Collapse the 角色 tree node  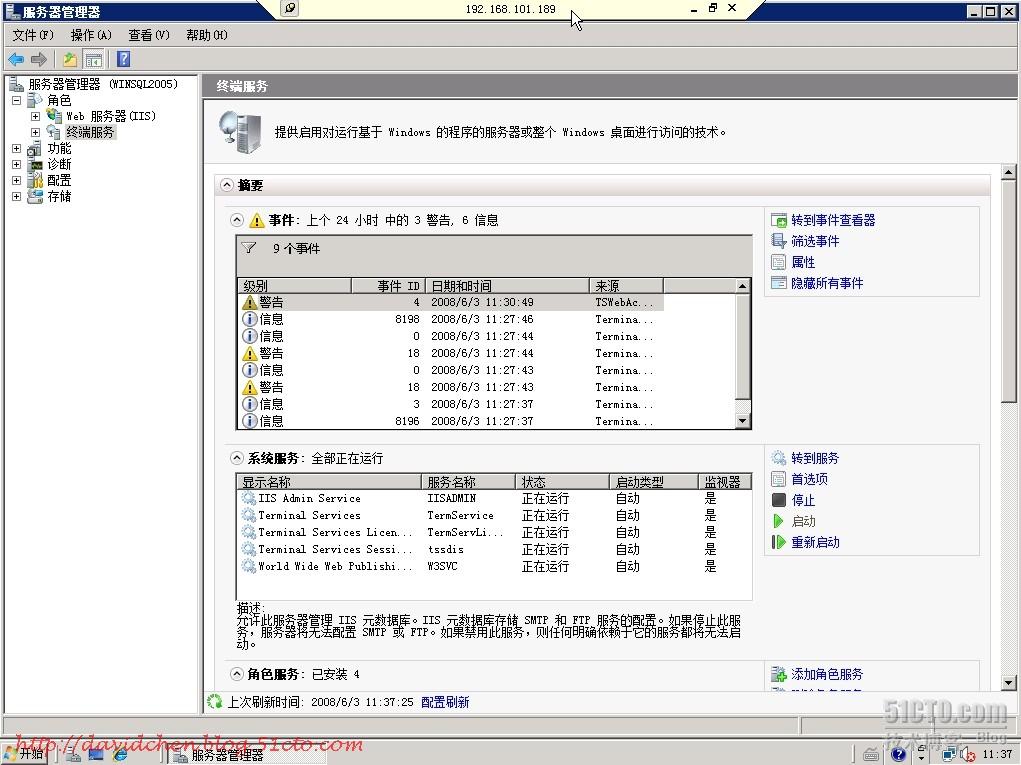point(16,100)
